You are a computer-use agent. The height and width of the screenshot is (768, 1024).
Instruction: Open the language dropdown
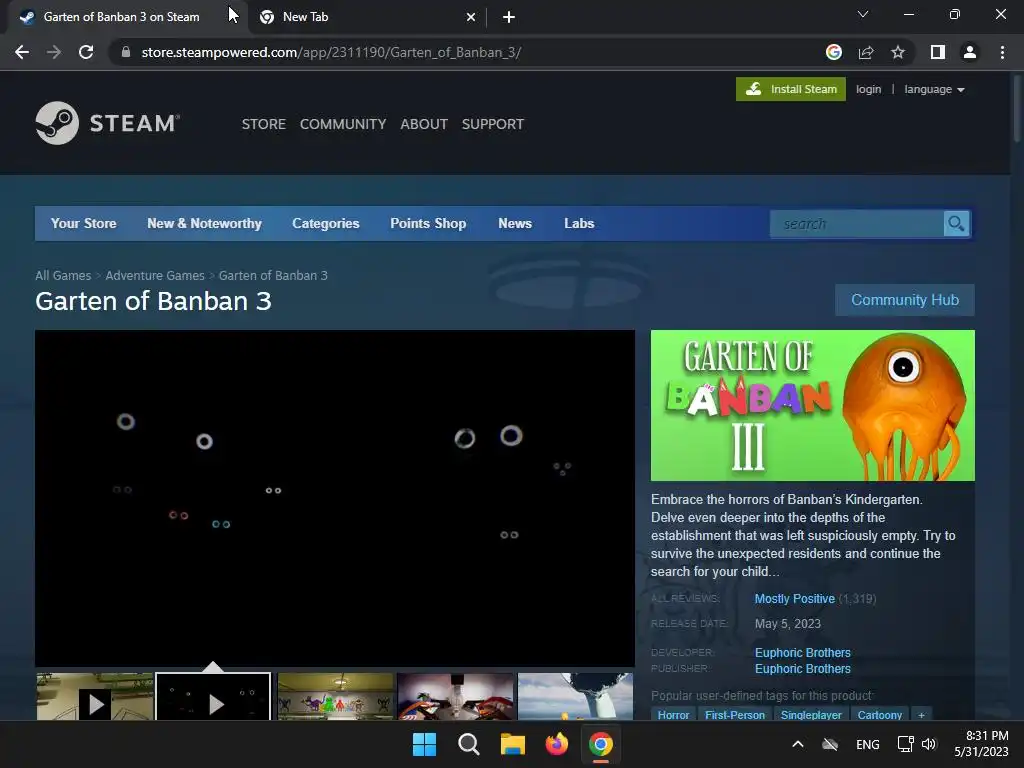[934, 89]
